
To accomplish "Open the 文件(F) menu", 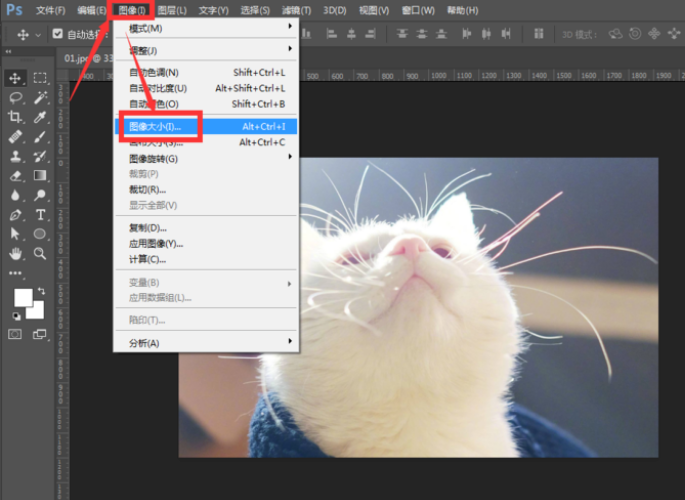I will coord(51,10).
